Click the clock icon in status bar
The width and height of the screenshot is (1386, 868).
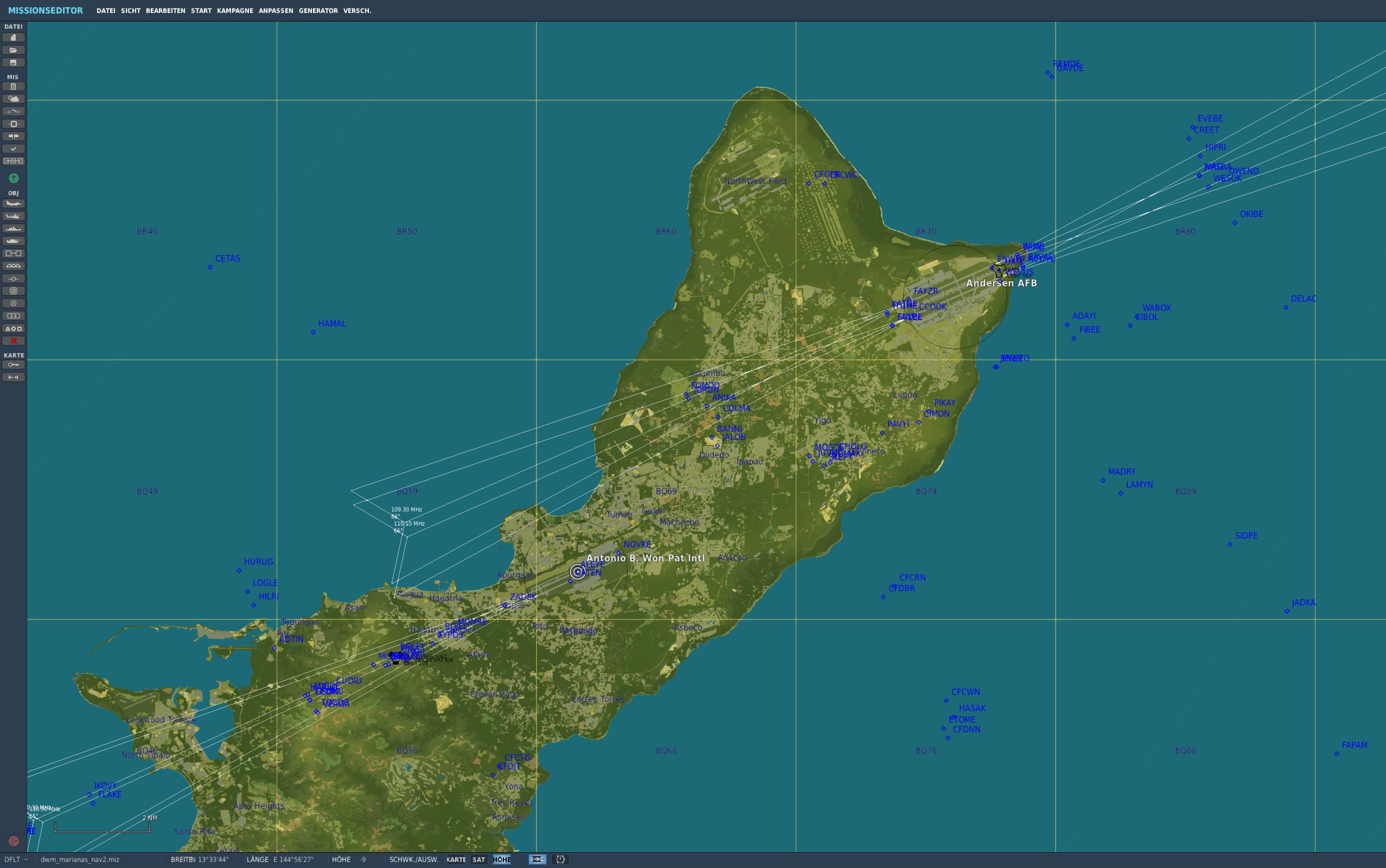[560, 859]
